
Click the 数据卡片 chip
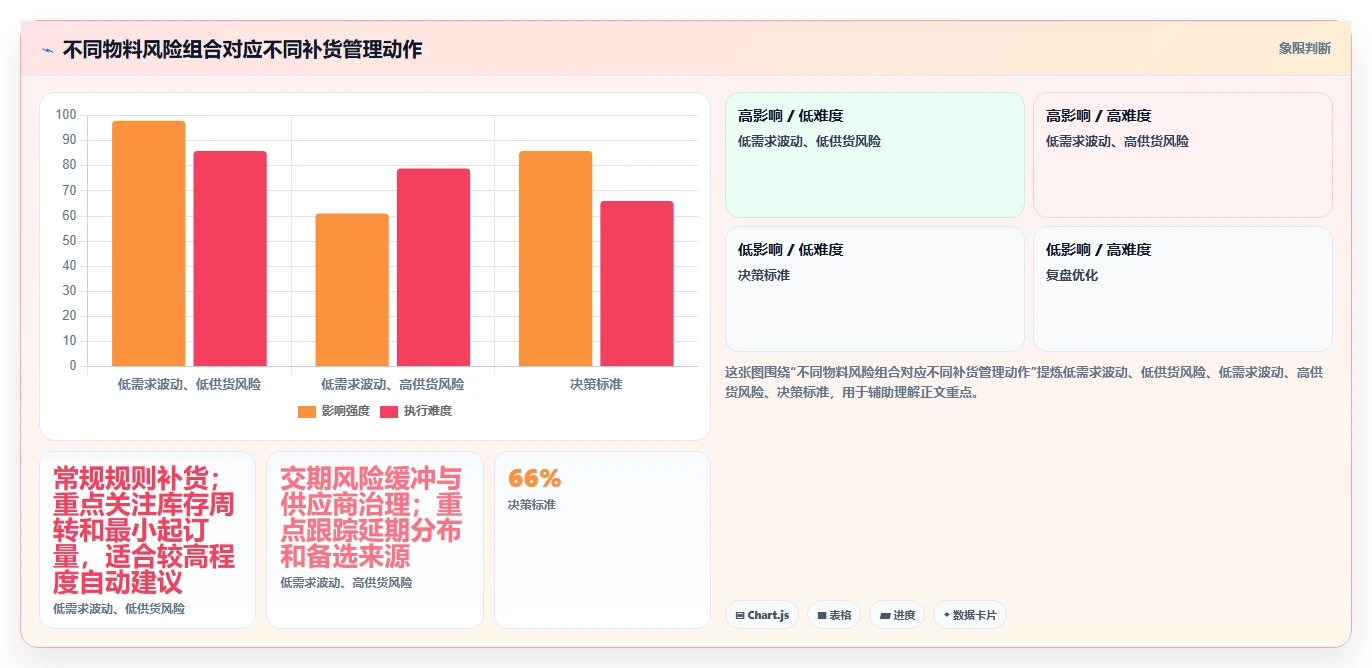pyautogui.click(x=970, y=615)
